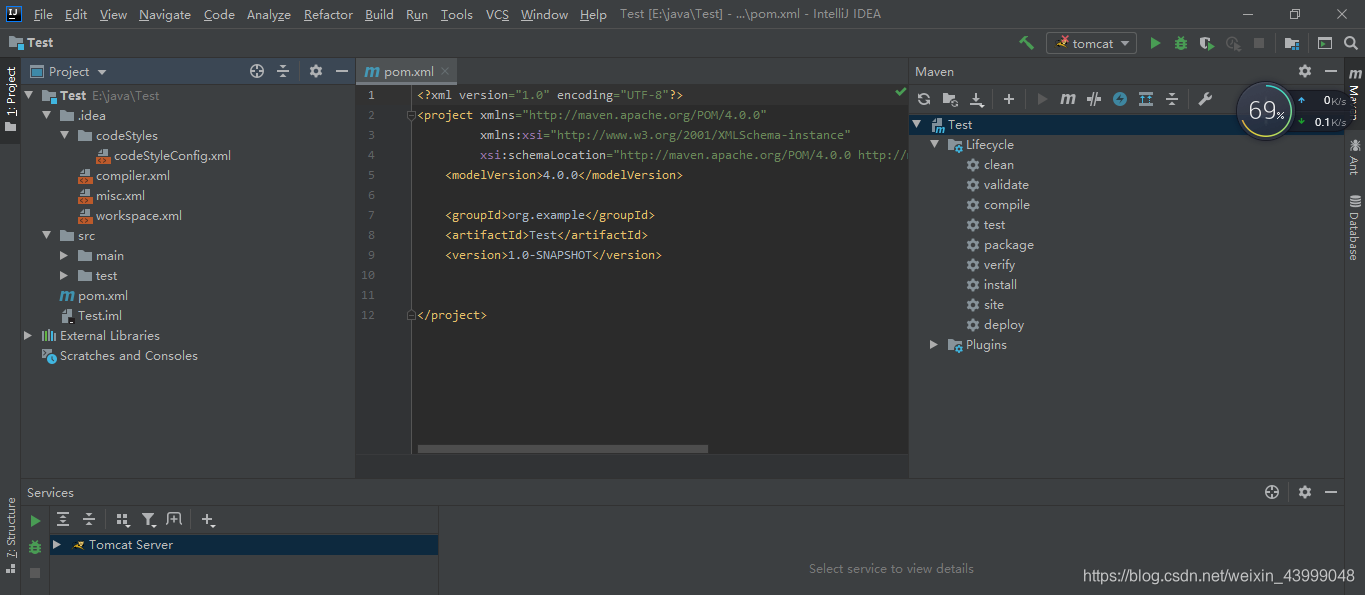Open the Tools menu

click(x=456, y=14)
